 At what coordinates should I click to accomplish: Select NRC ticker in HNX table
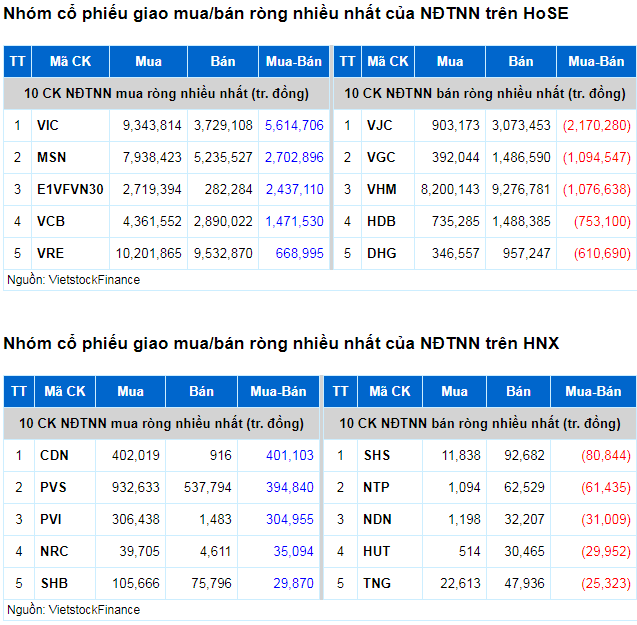click(54, 551)
